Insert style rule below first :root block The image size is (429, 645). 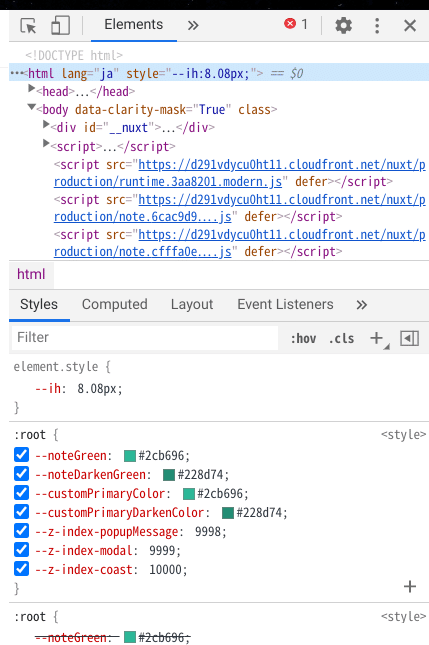pyautogui.click(x=410, y=586)
